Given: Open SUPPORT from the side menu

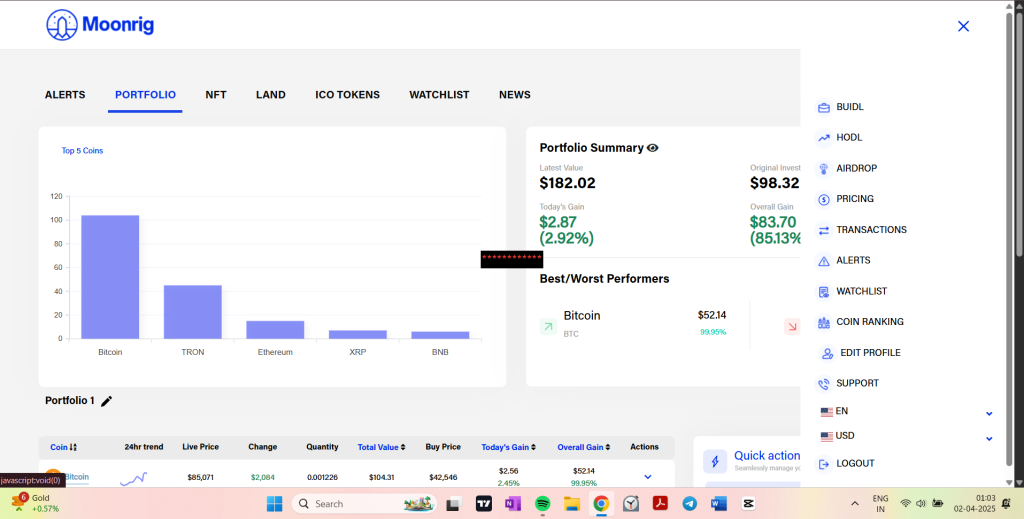Looking at the screenshot, I should pyautogui.click(x=857, y=383).
